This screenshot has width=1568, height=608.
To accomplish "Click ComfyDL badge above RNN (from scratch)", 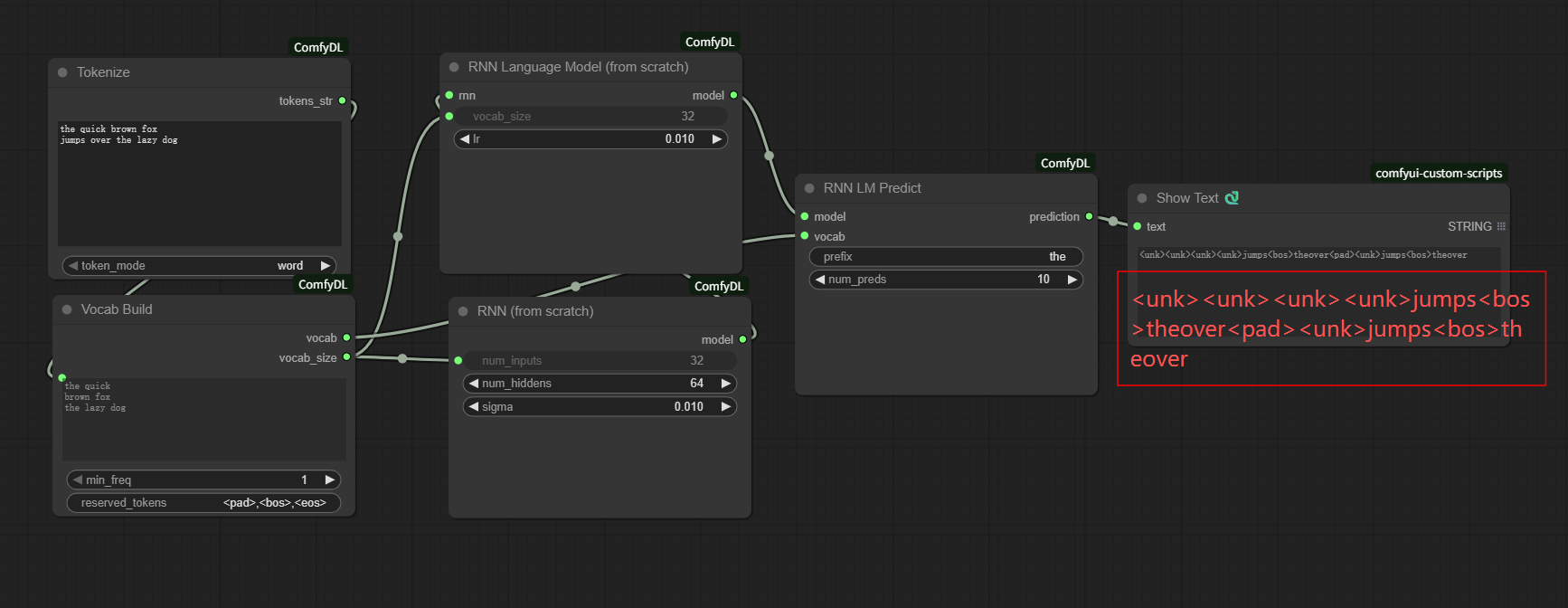I will [x=719, y=286].
